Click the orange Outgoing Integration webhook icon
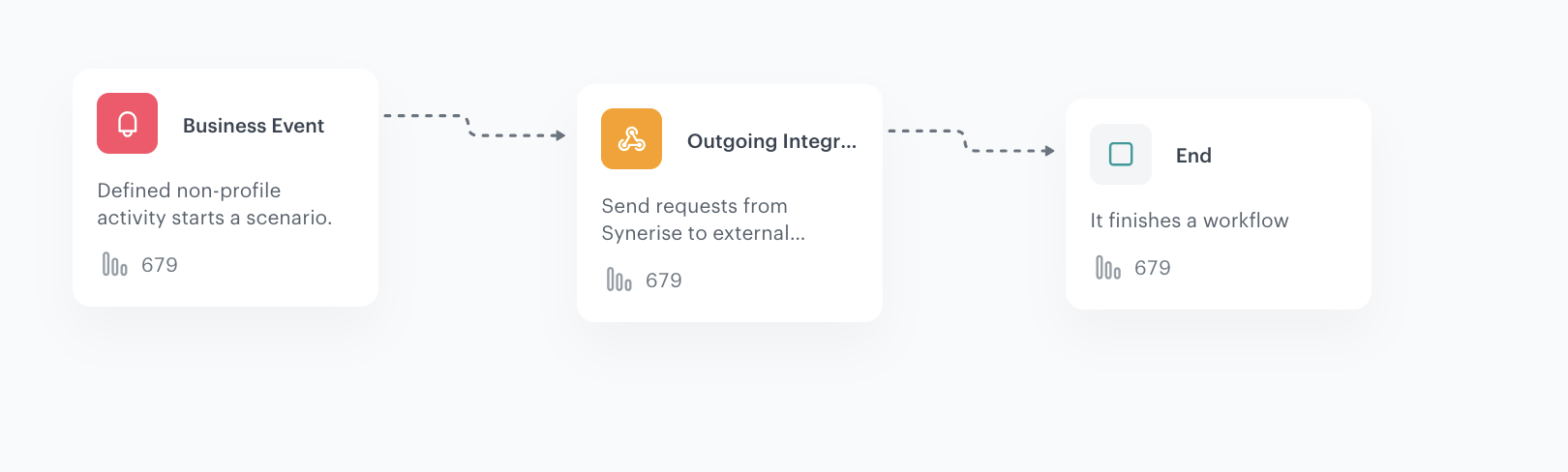This screenshot has width=1568, height=472. pyautogui.click(x=631, y=139)
